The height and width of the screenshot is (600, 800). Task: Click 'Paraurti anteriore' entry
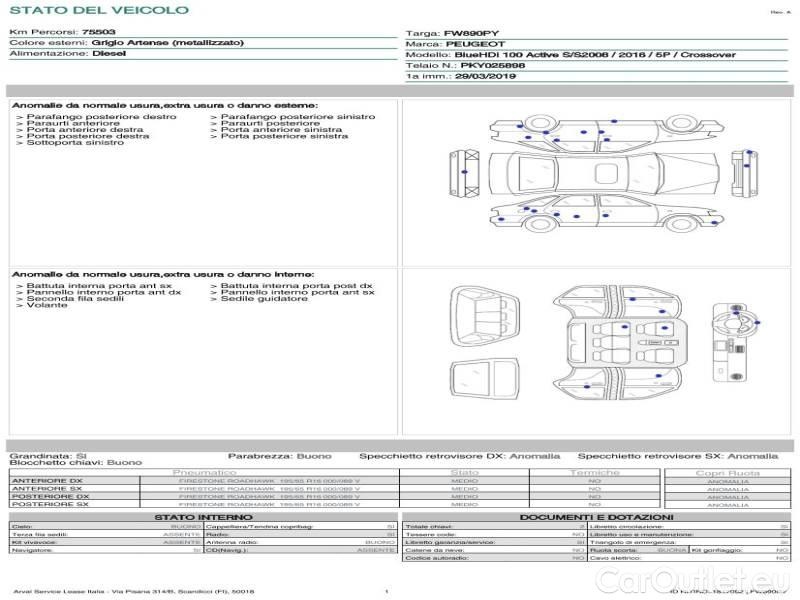pos(73,123)
